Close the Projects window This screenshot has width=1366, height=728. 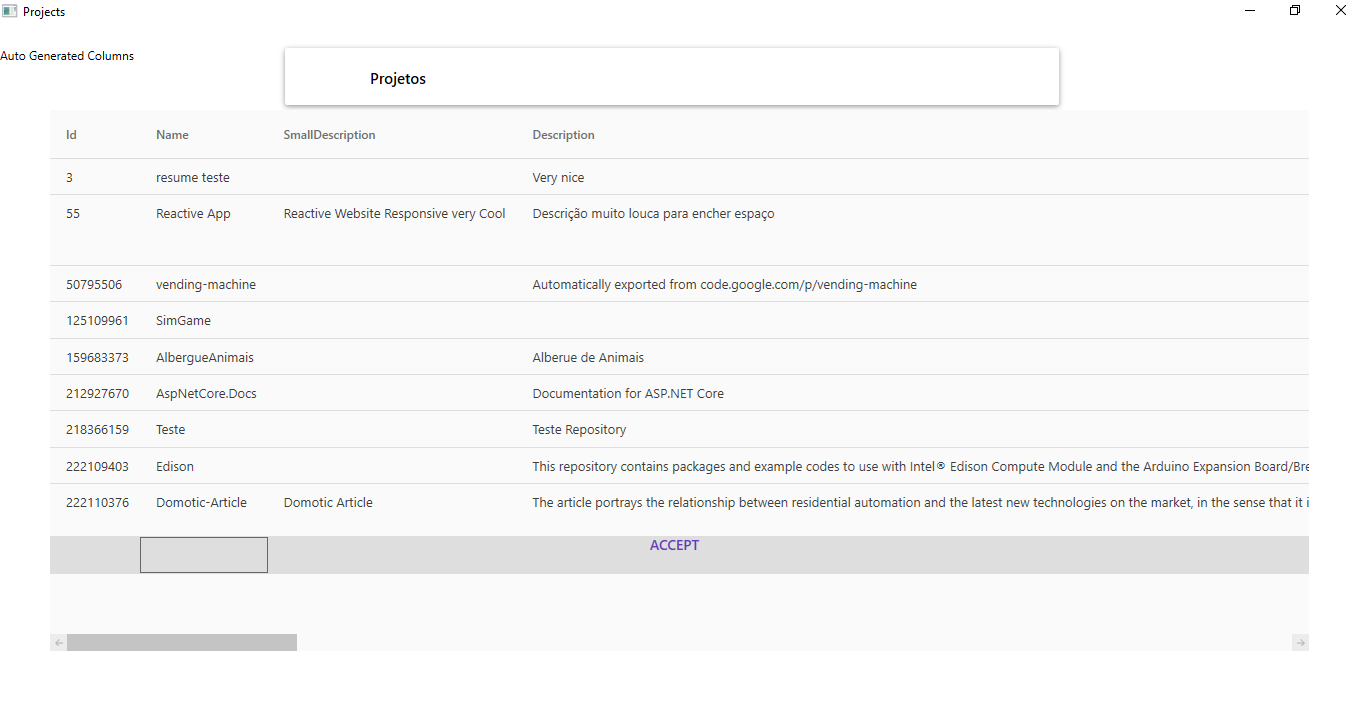1341,11
